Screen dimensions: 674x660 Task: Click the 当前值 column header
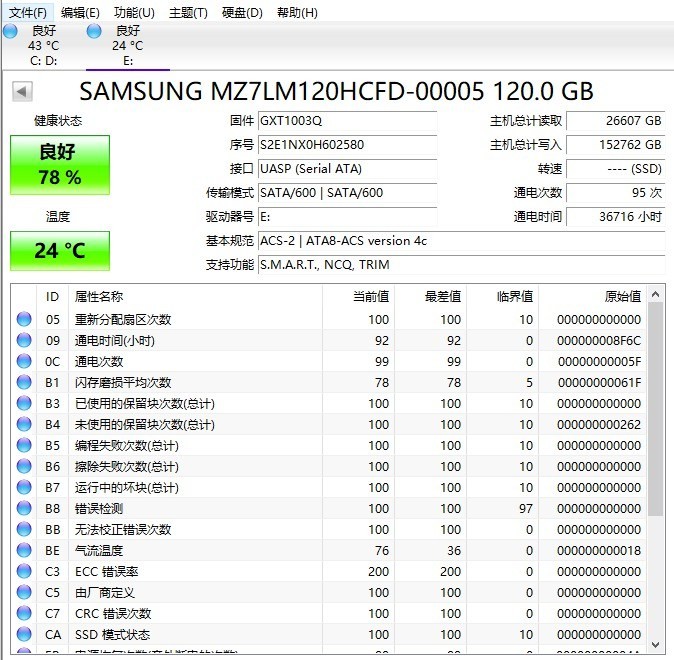point(358,297)
